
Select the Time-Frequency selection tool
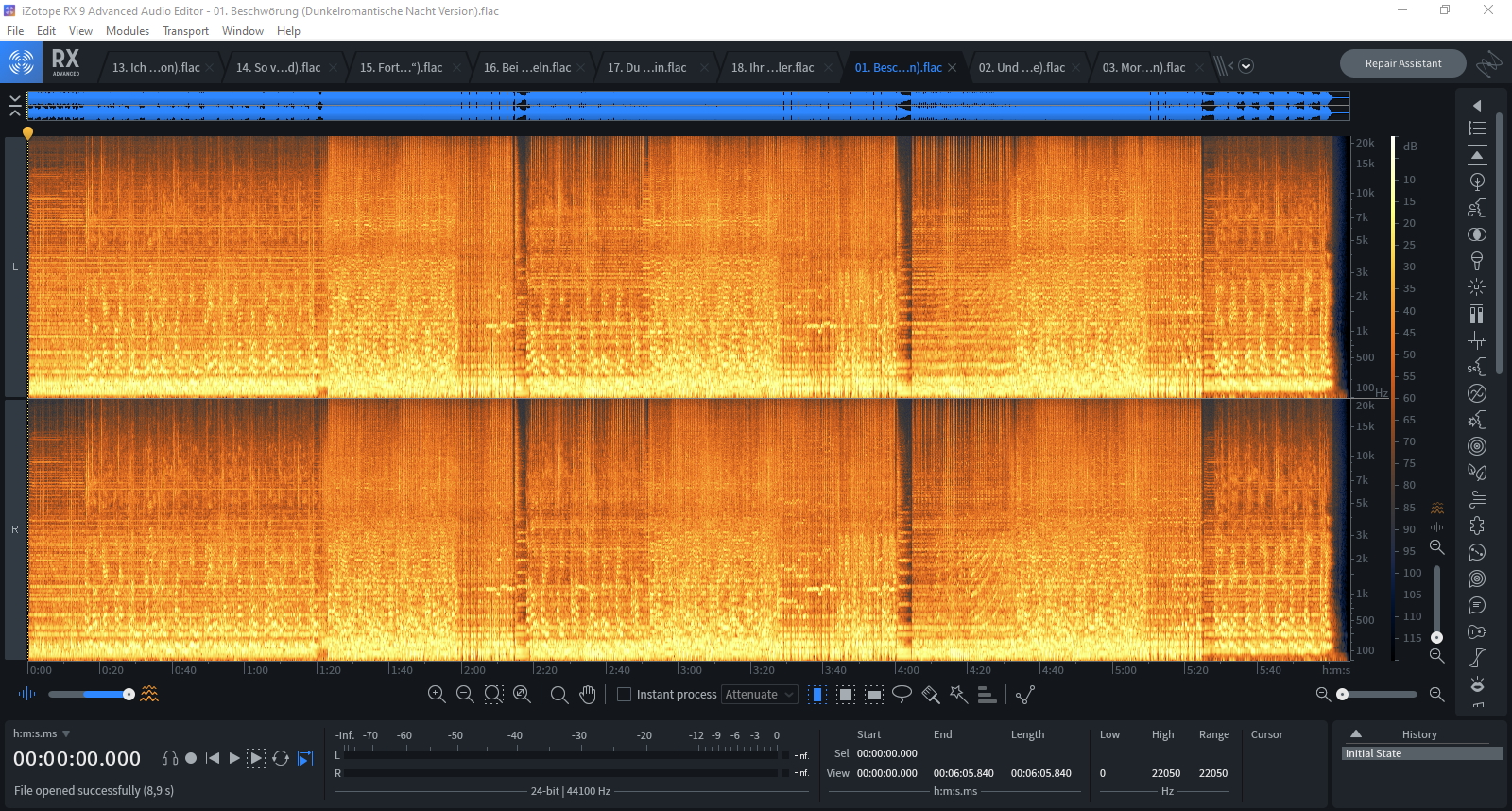pyautogui.click(x=846, y=695)
